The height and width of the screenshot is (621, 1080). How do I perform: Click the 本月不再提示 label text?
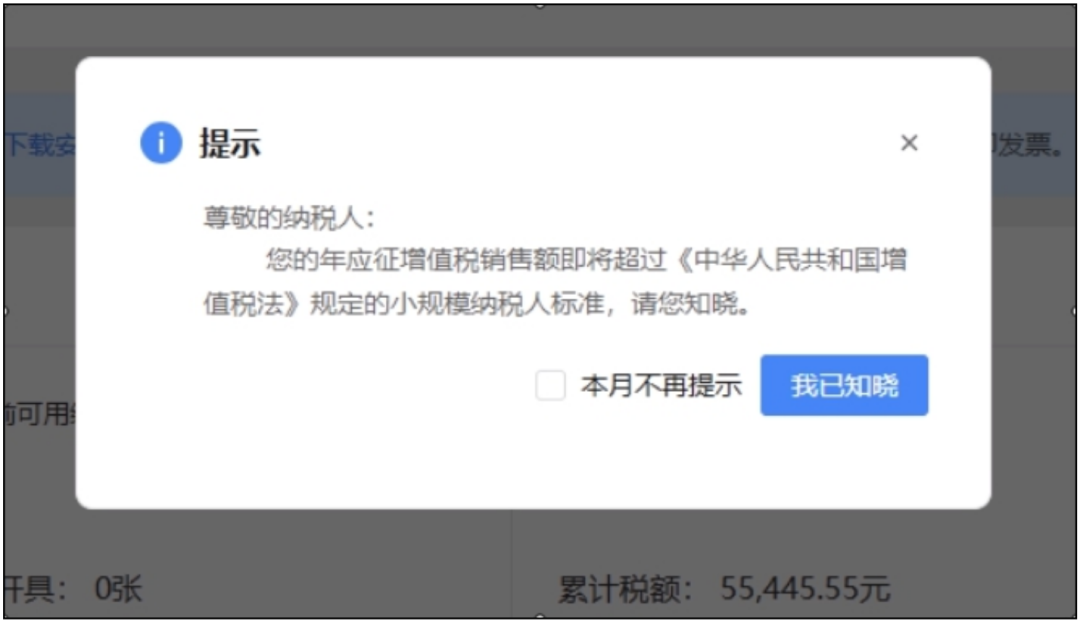tap(661, 385)
